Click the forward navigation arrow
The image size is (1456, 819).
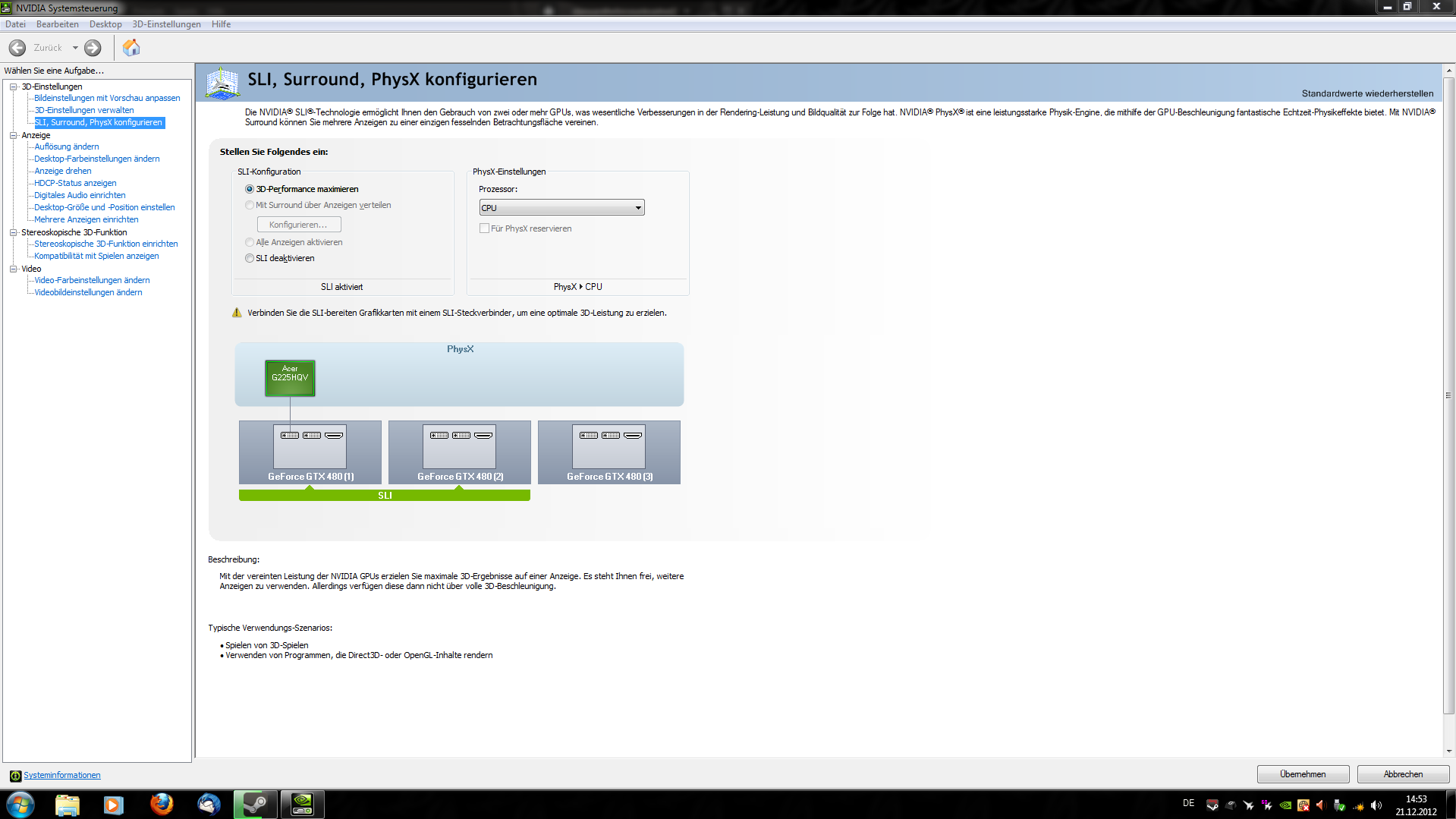93,48
